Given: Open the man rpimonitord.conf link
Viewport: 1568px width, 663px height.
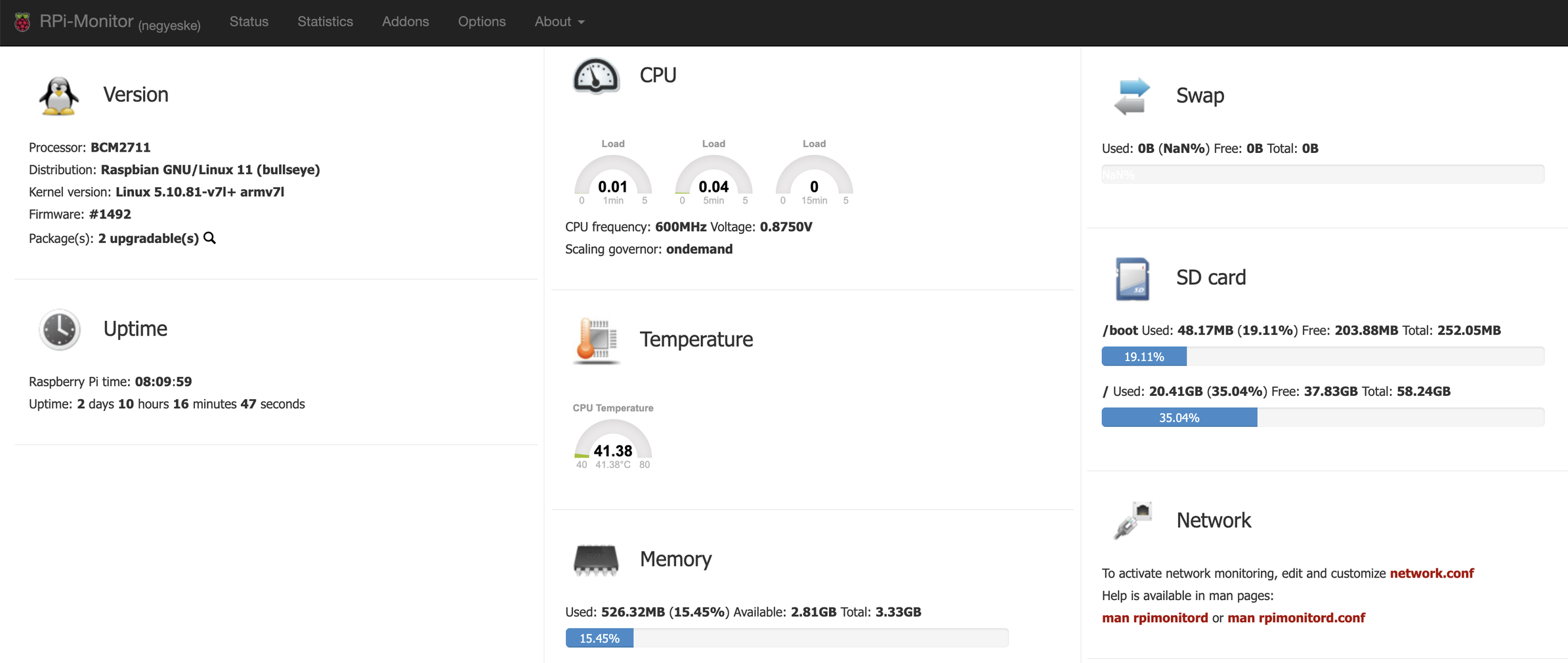Looking at the screenshot, I should click(x=1296, y=618).
